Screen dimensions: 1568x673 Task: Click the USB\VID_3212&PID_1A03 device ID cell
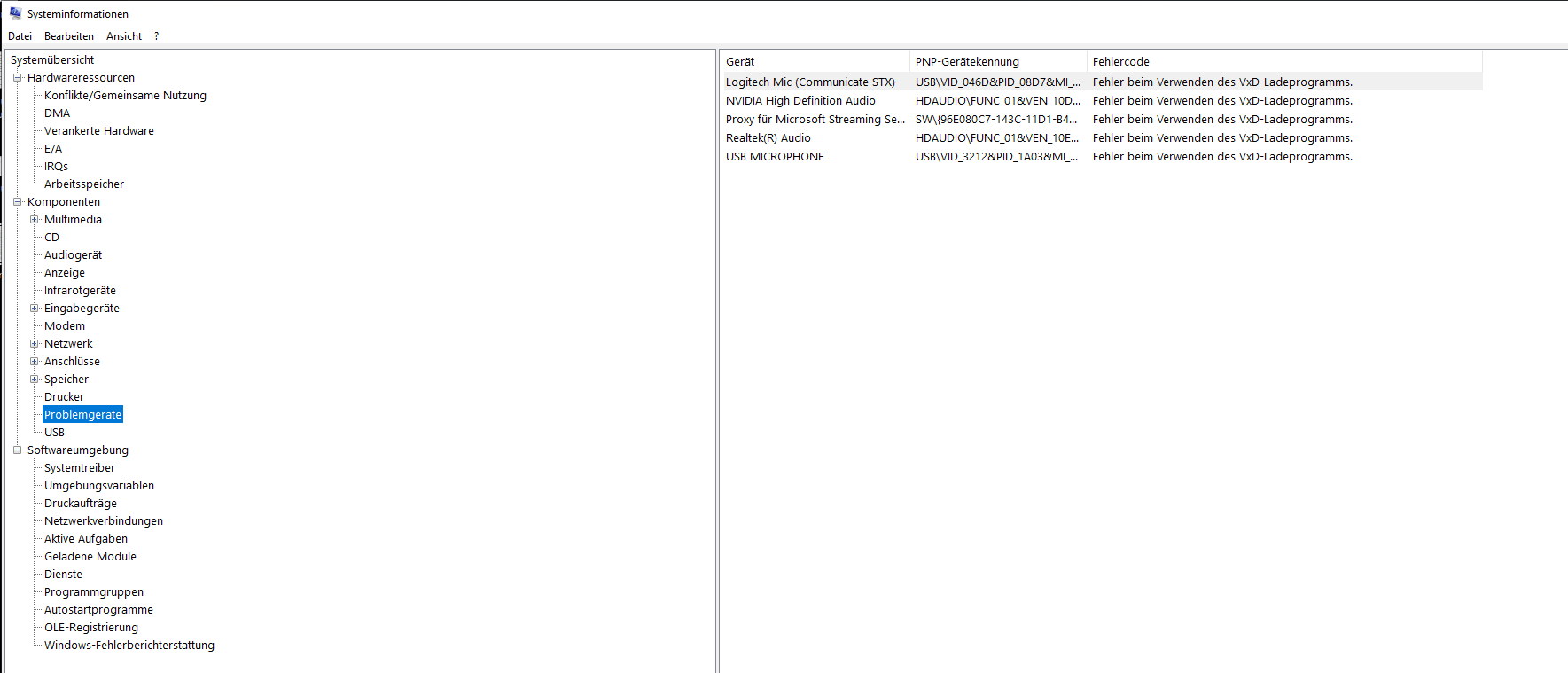click(997, 156)
